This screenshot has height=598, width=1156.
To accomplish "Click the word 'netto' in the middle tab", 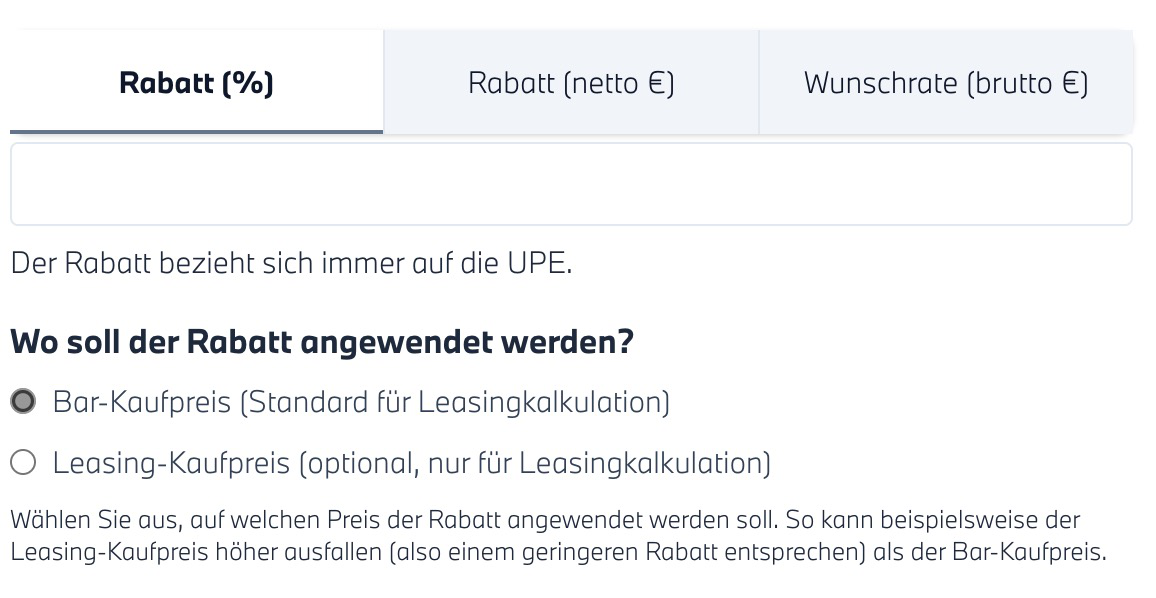I will click(600, 83).
